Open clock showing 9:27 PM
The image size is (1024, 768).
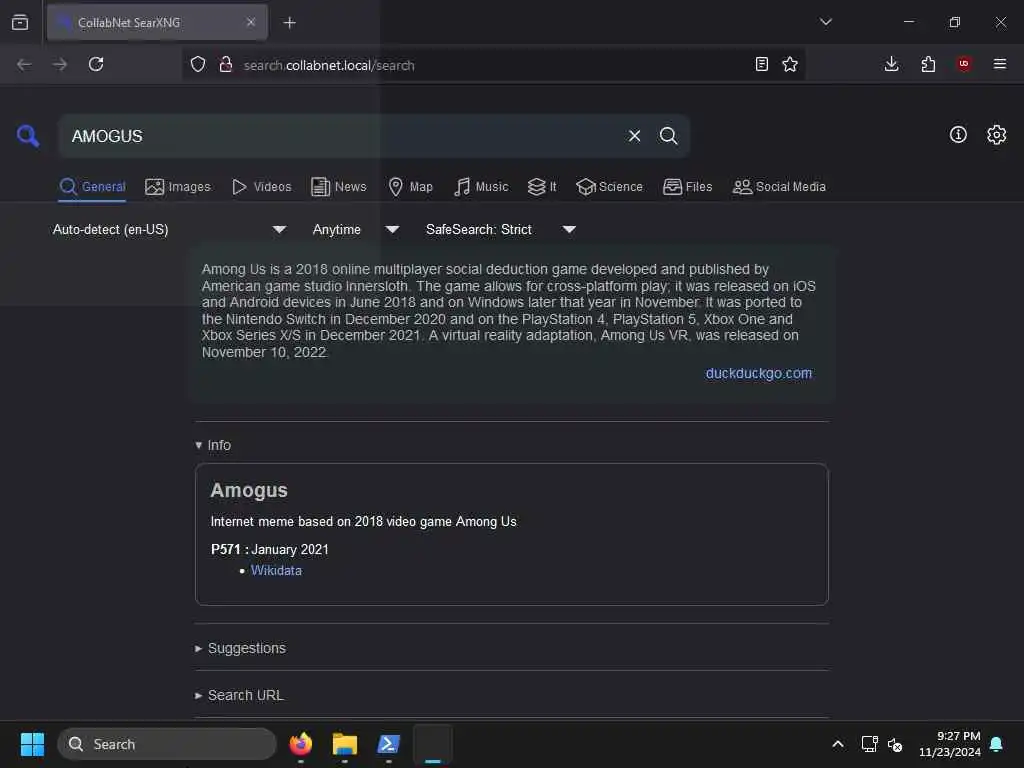[950, 744]
